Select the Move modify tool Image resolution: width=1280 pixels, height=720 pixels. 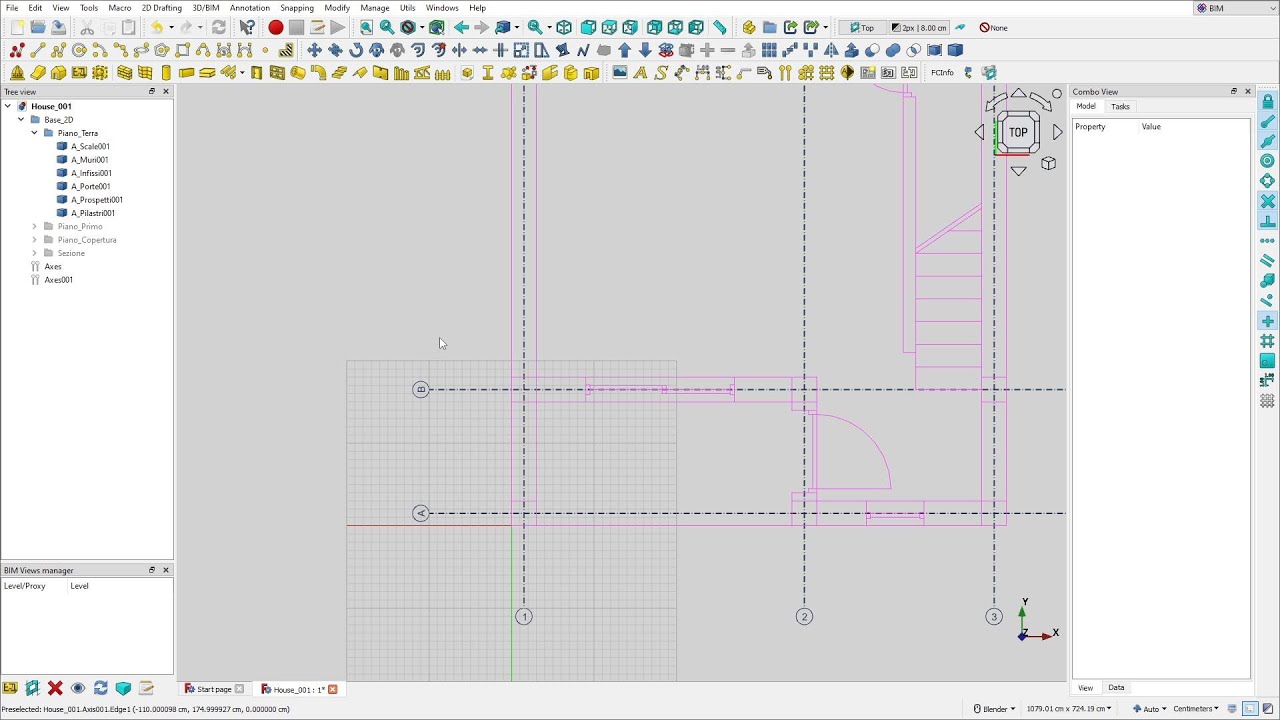[314, 50]
